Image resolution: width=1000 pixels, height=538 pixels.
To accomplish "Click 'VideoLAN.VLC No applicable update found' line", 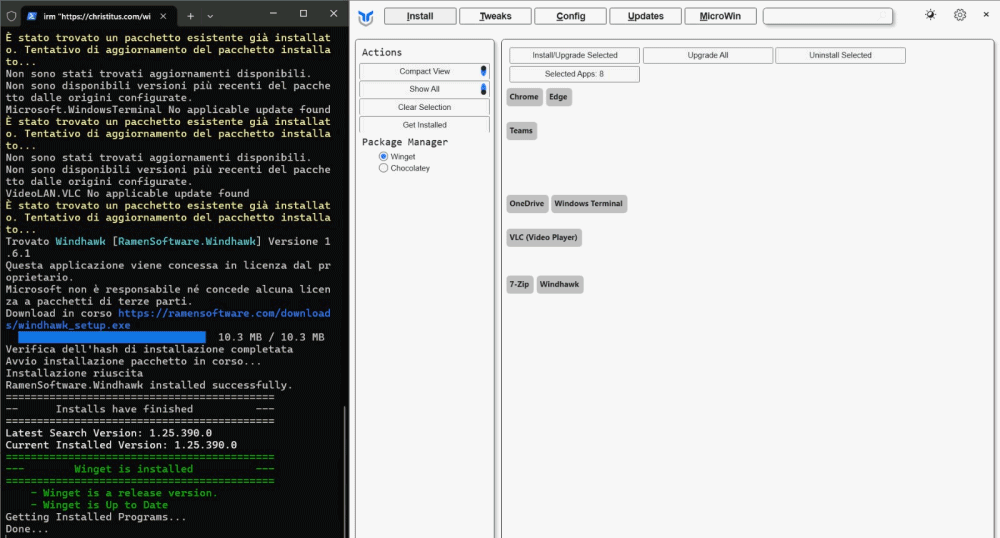I will tap(128, 194).
